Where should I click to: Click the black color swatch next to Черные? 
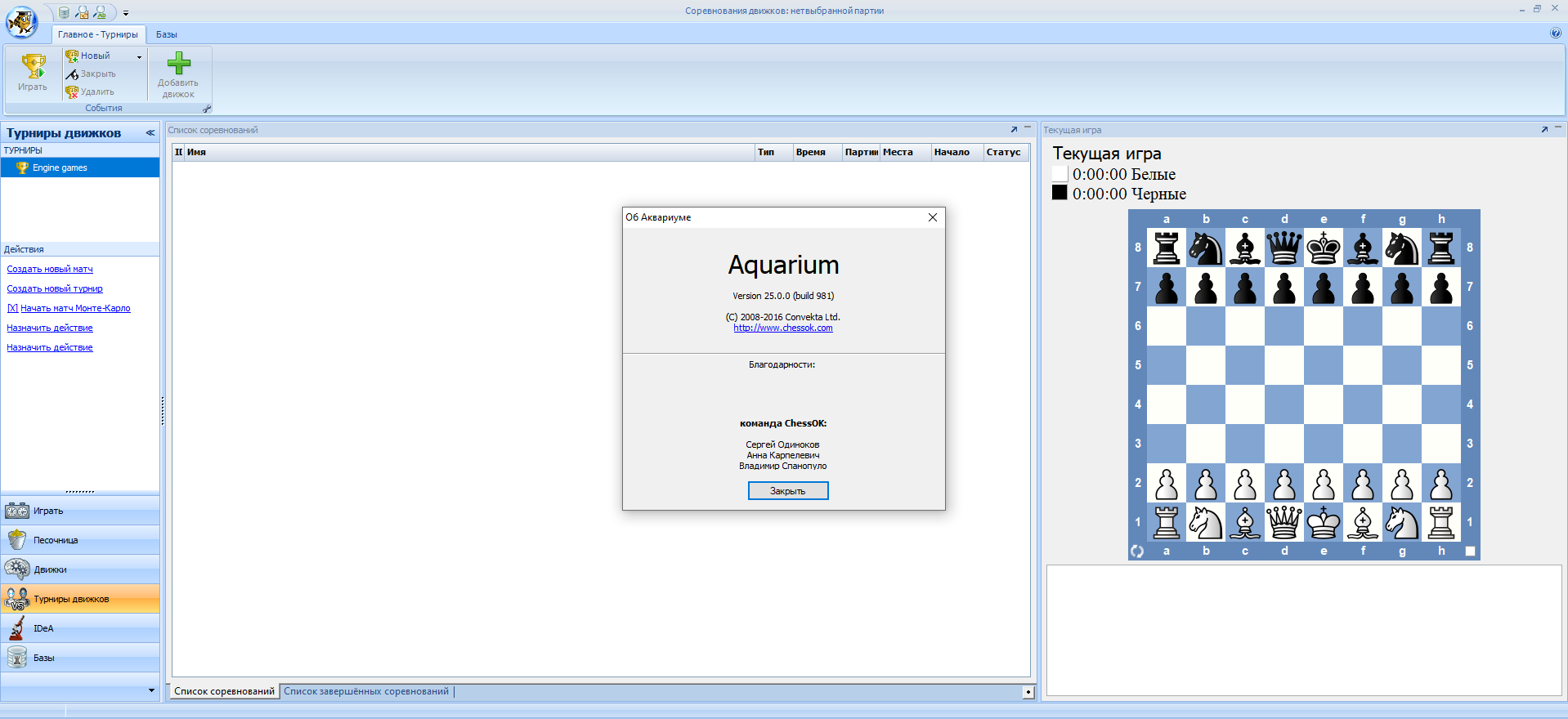click(1060, 193)
